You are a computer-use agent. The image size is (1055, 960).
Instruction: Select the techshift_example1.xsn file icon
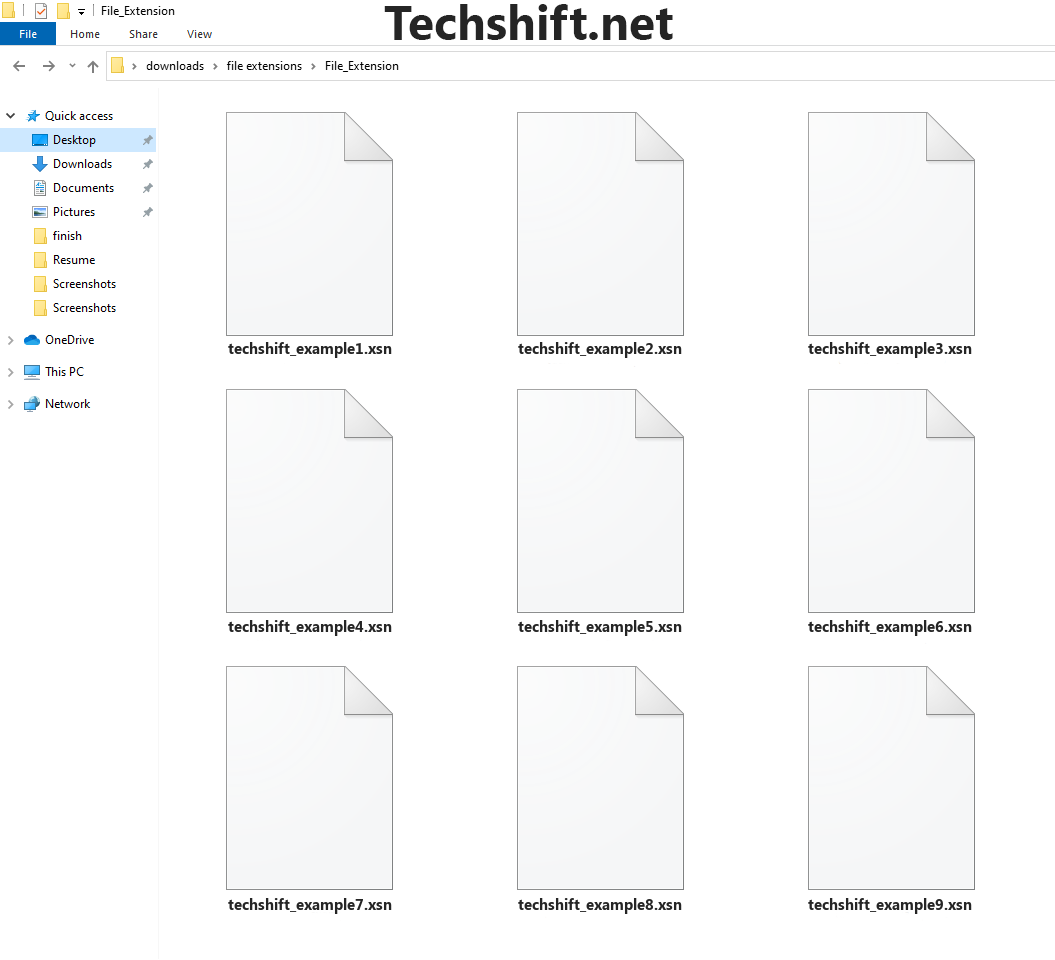point(309,224)
